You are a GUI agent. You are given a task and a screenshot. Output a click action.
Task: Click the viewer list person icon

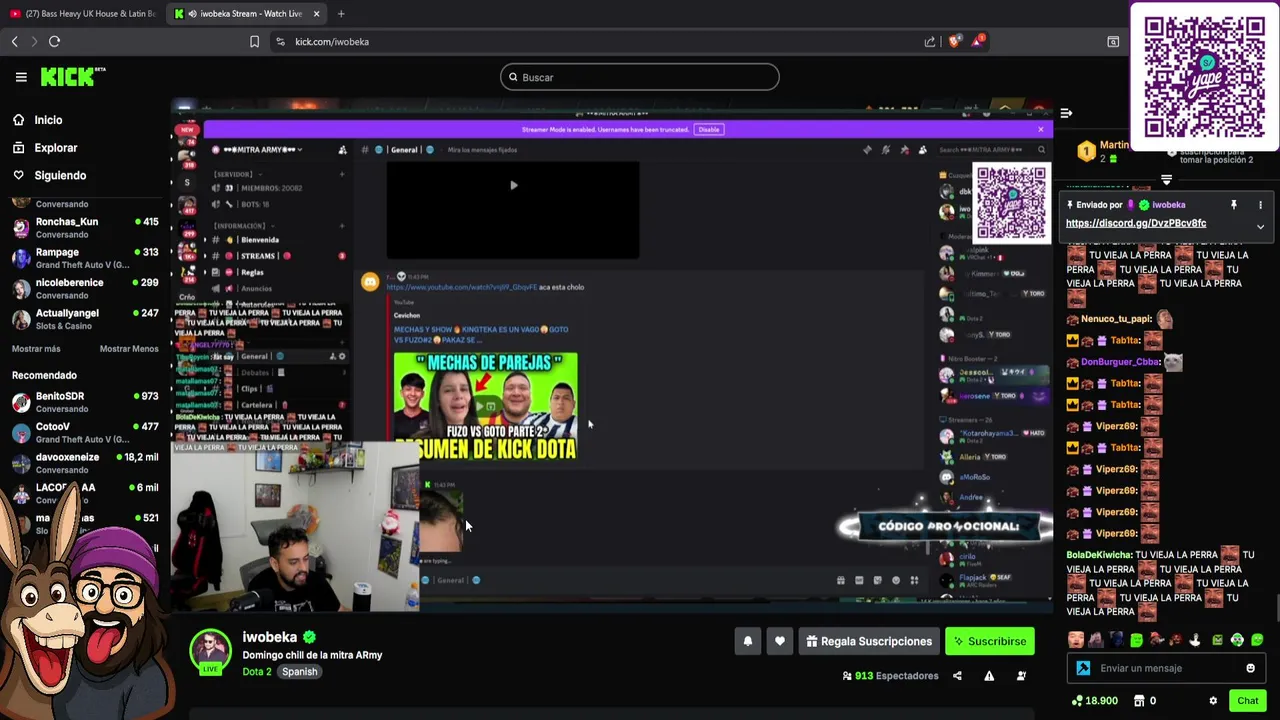click(x=1021, y=676)
